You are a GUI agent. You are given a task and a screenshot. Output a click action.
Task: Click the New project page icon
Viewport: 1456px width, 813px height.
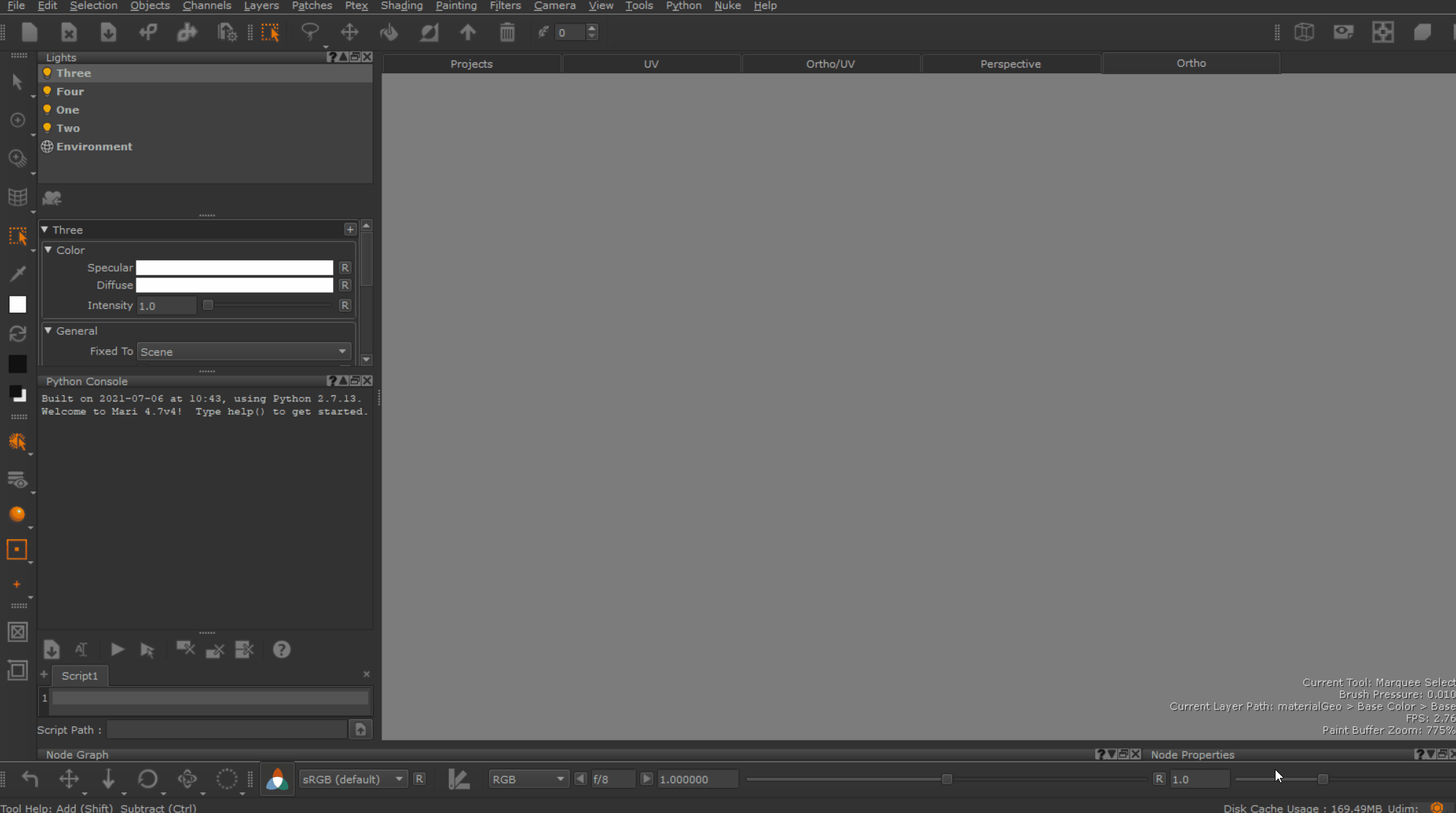point(29,32)
